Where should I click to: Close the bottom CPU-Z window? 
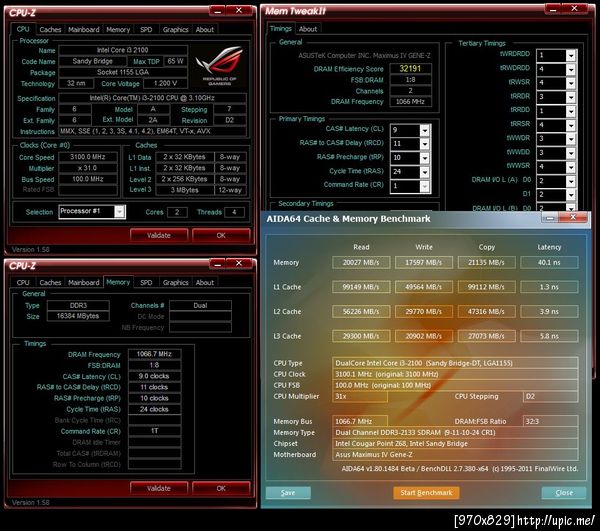(x=239, y=264)
